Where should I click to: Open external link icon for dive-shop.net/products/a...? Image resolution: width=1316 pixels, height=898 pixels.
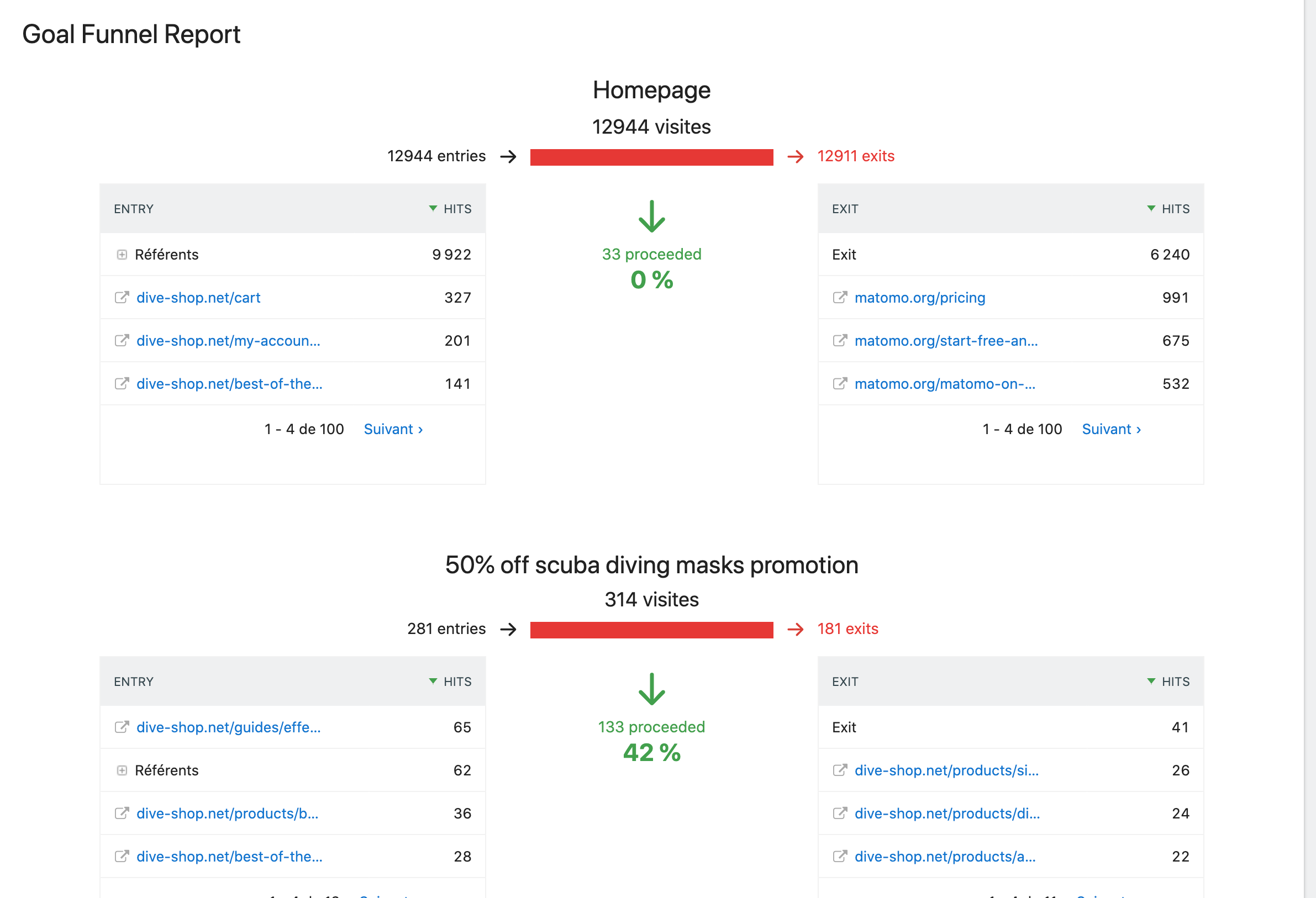[840, 856]
